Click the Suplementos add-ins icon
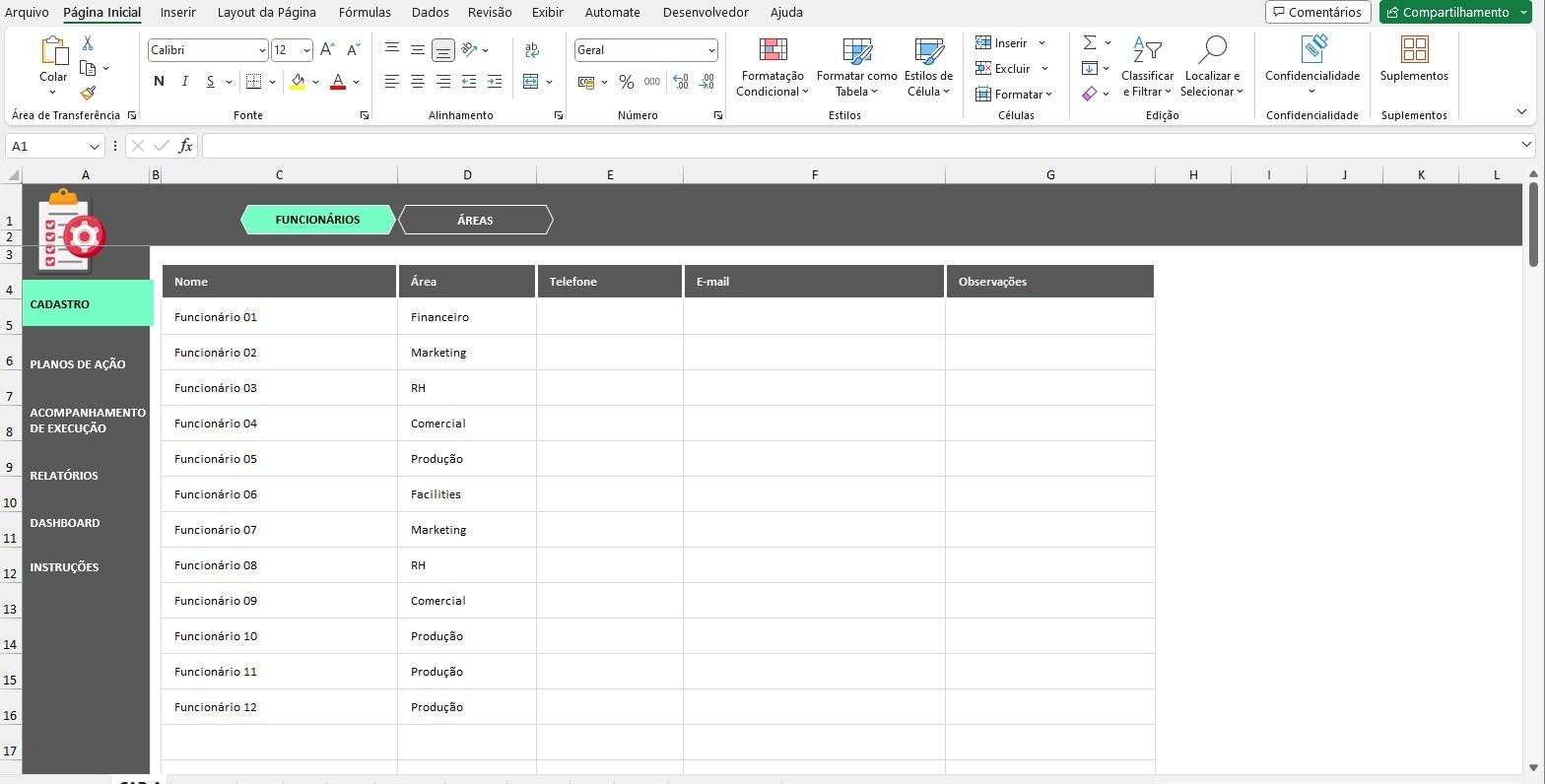Screen dimensions: 1545x784 (1414, 51)
